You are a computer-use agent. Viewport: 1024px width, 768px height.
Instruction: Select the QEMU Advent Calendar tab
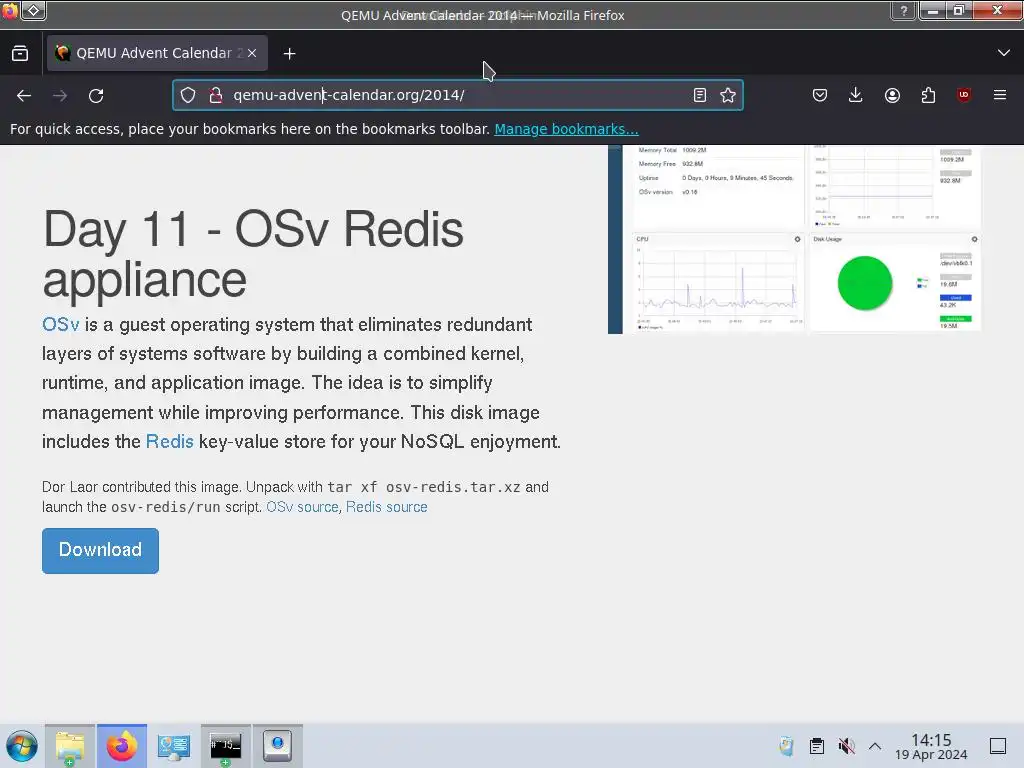click(x=157, y=53)
